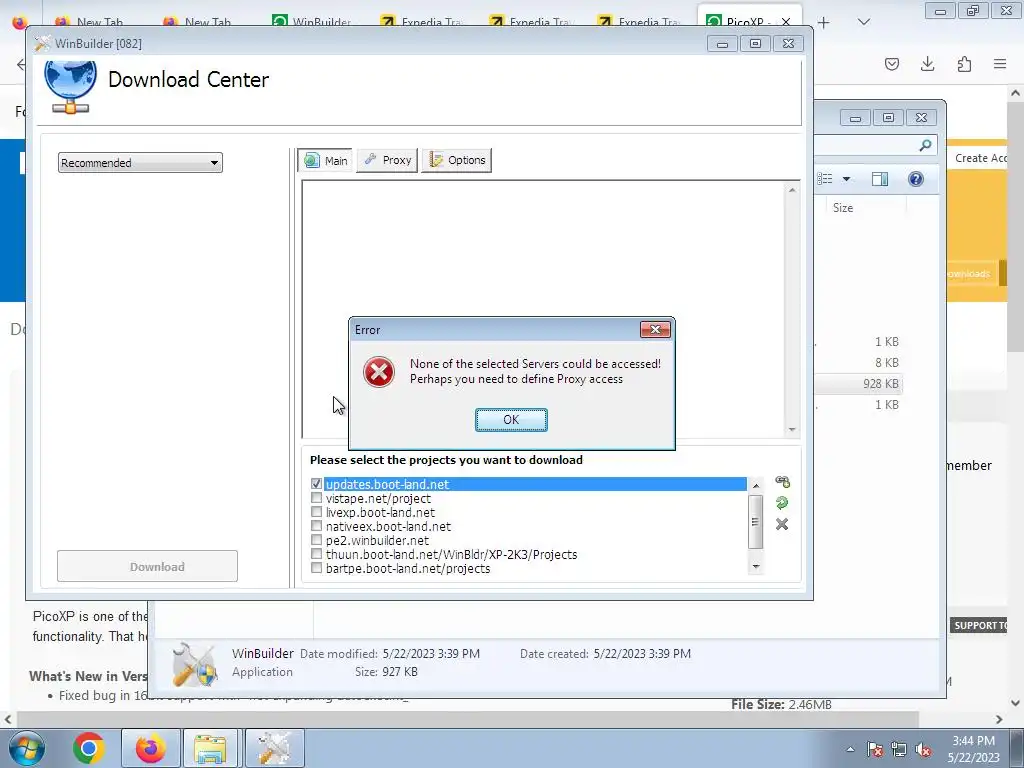Select the updates.boot-land.net server entry
Screen dimensions: 1024x768
[535, 484]
